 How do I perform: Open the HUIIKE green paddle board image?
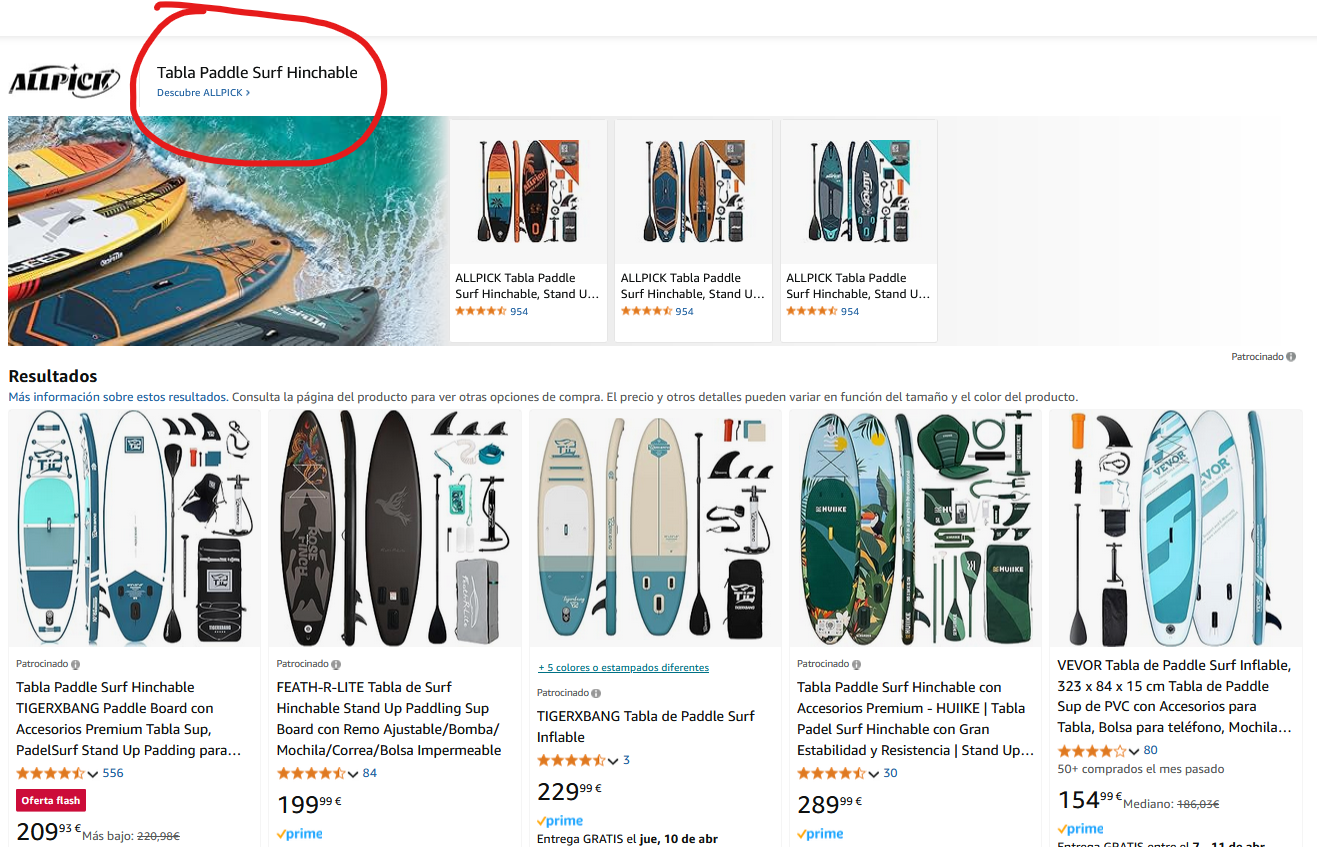click(914, 528)
